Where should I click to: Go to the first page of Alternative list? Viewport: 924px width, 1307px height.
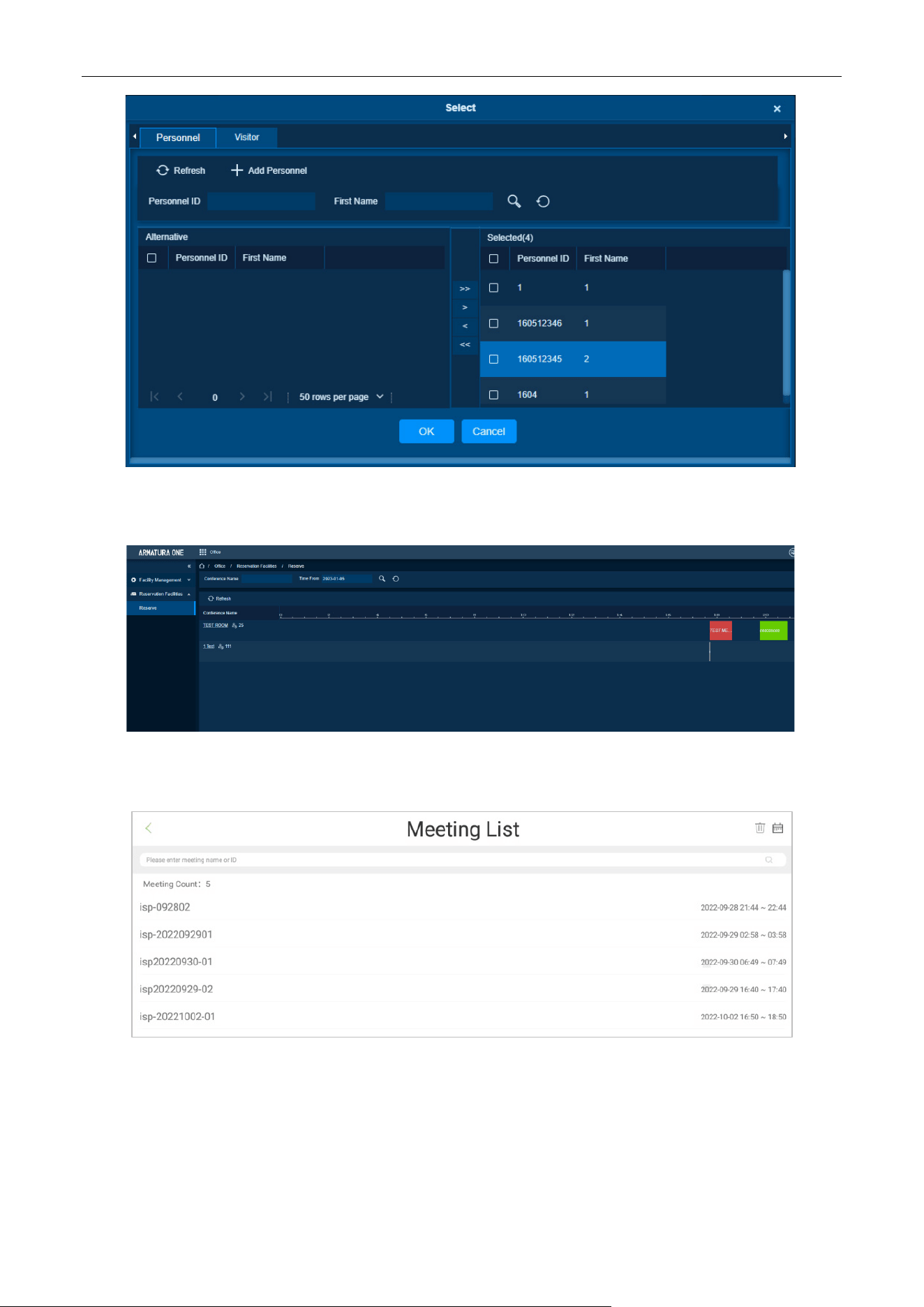[155, 397]
